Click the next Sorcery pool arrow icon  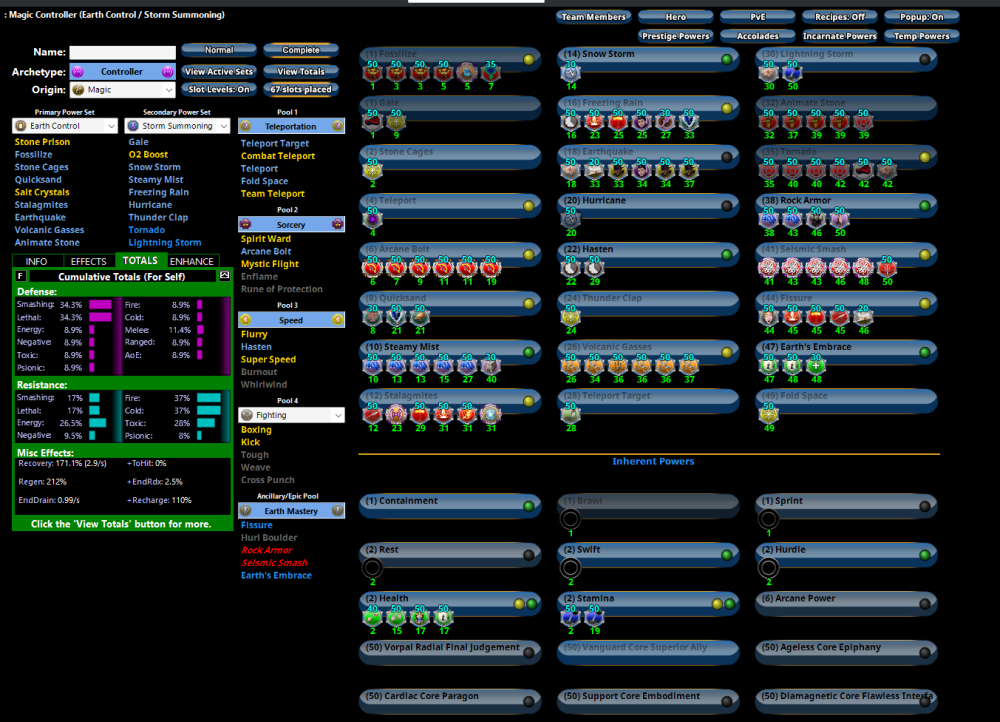click(x=337, y=225)
